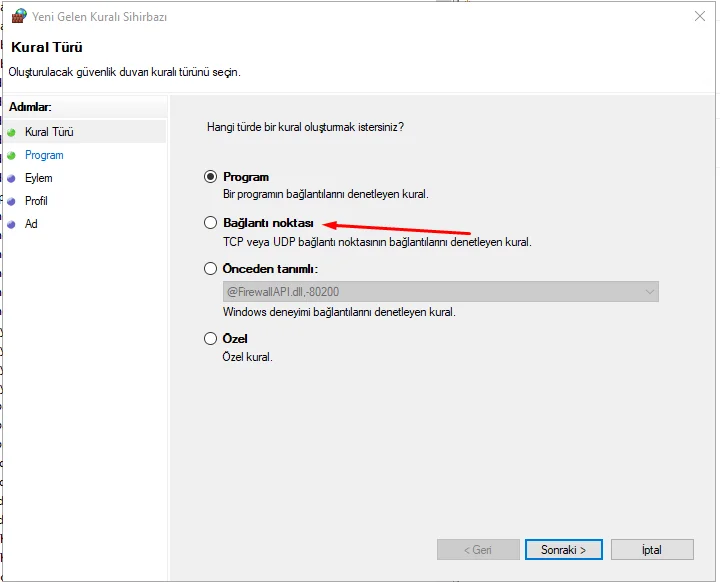Screen dimensions: 720x582
Task: Select the Özel rule type option
Action: 210,339
